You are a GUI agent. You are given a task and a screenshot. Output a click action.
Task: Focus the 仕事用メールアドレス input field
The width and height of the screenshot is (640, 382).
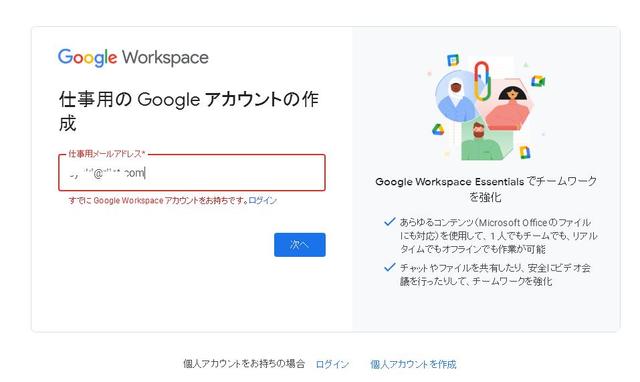[x=192, y=173]
